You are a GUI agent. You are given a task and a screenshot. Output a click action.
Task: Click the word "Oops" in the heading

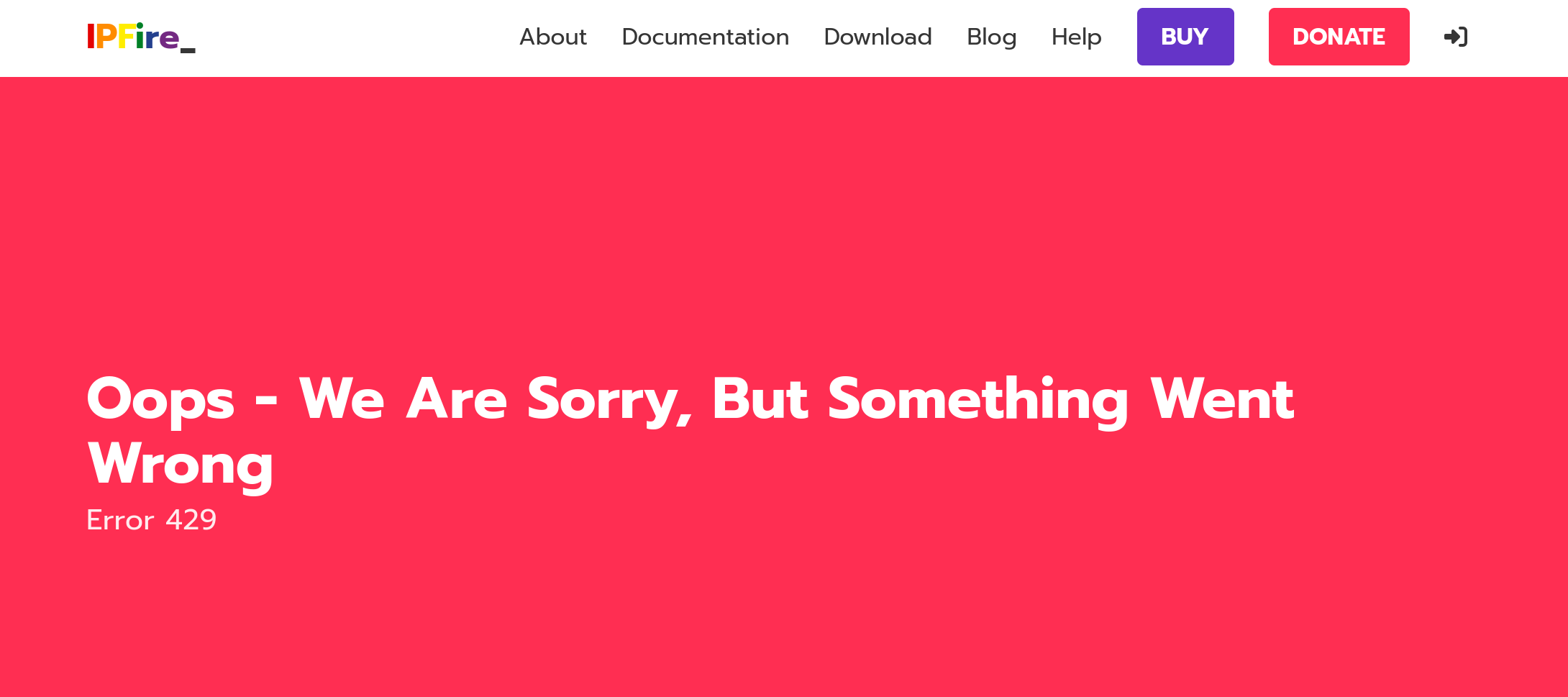[x=160, y=401]
